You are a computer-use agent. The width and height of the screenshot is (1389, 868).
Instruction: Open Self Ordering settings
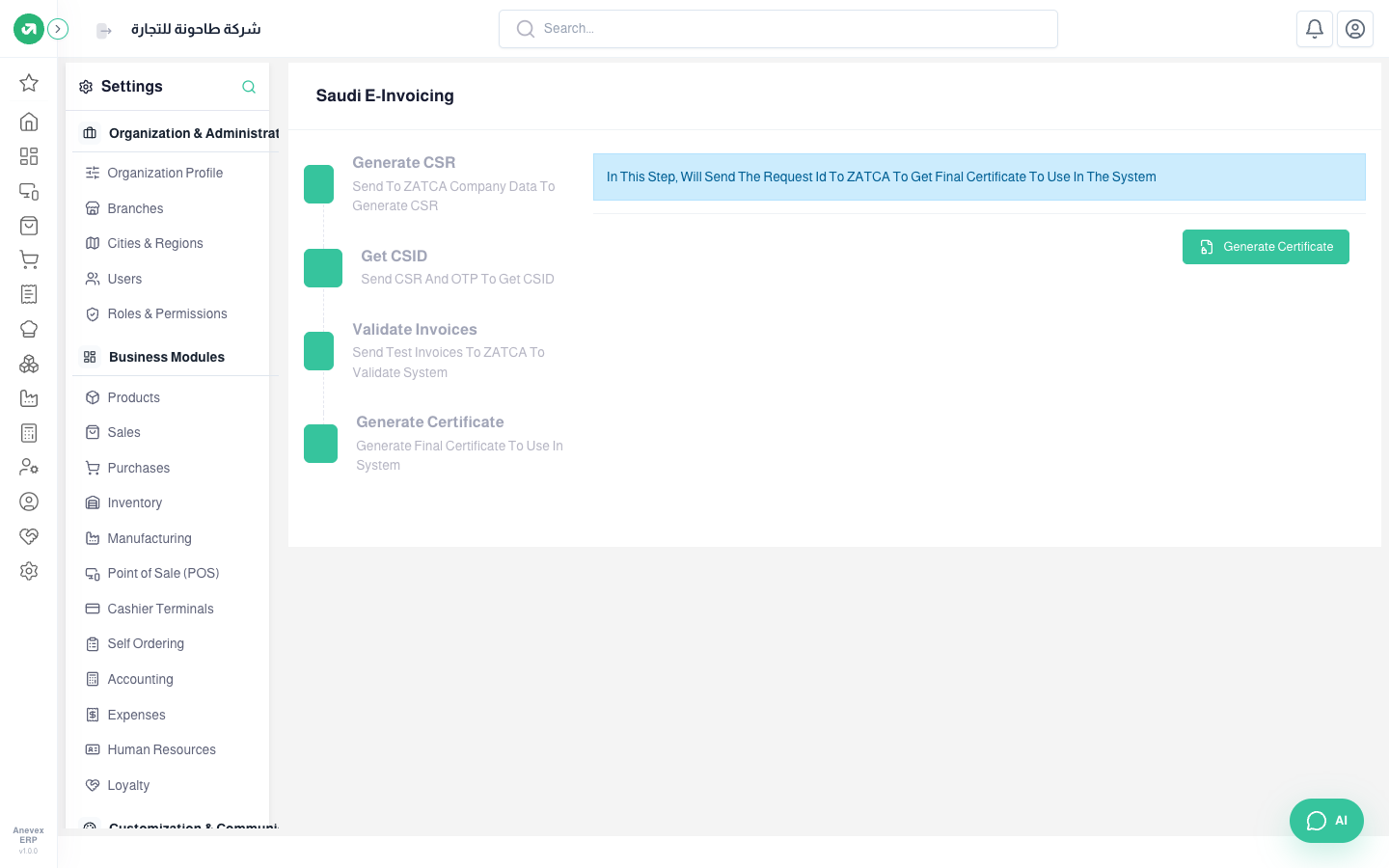(146, 643)
